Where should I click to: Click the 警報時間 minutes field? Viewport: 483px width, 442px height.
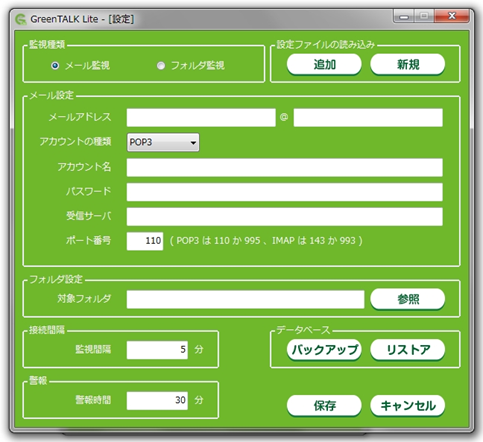point(157,401)
